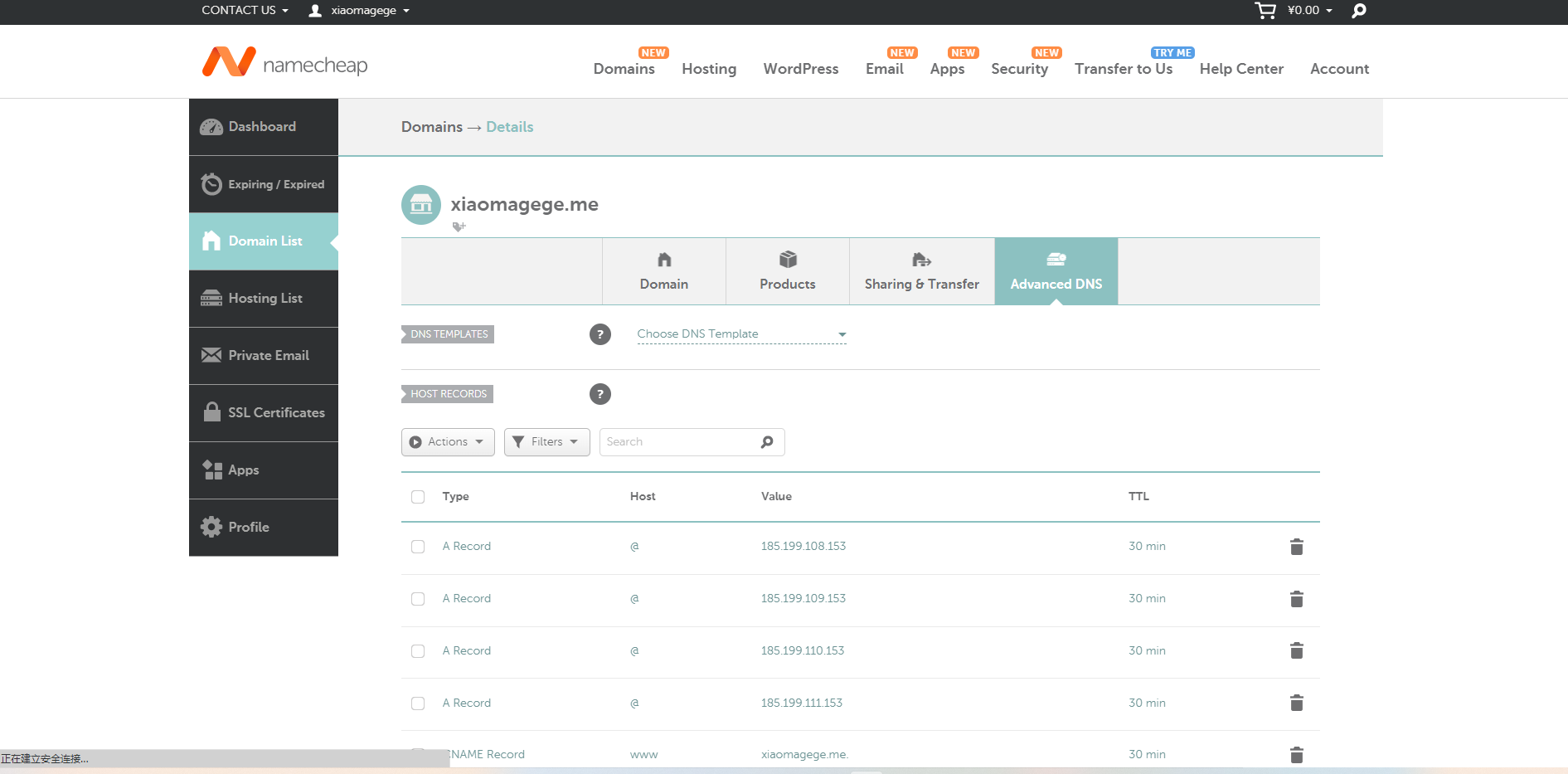Expand the ¥0.00 currency dropdown
Image resolution: width=1568 pixels, height=774 pixels.
[x=1309, y=11]
